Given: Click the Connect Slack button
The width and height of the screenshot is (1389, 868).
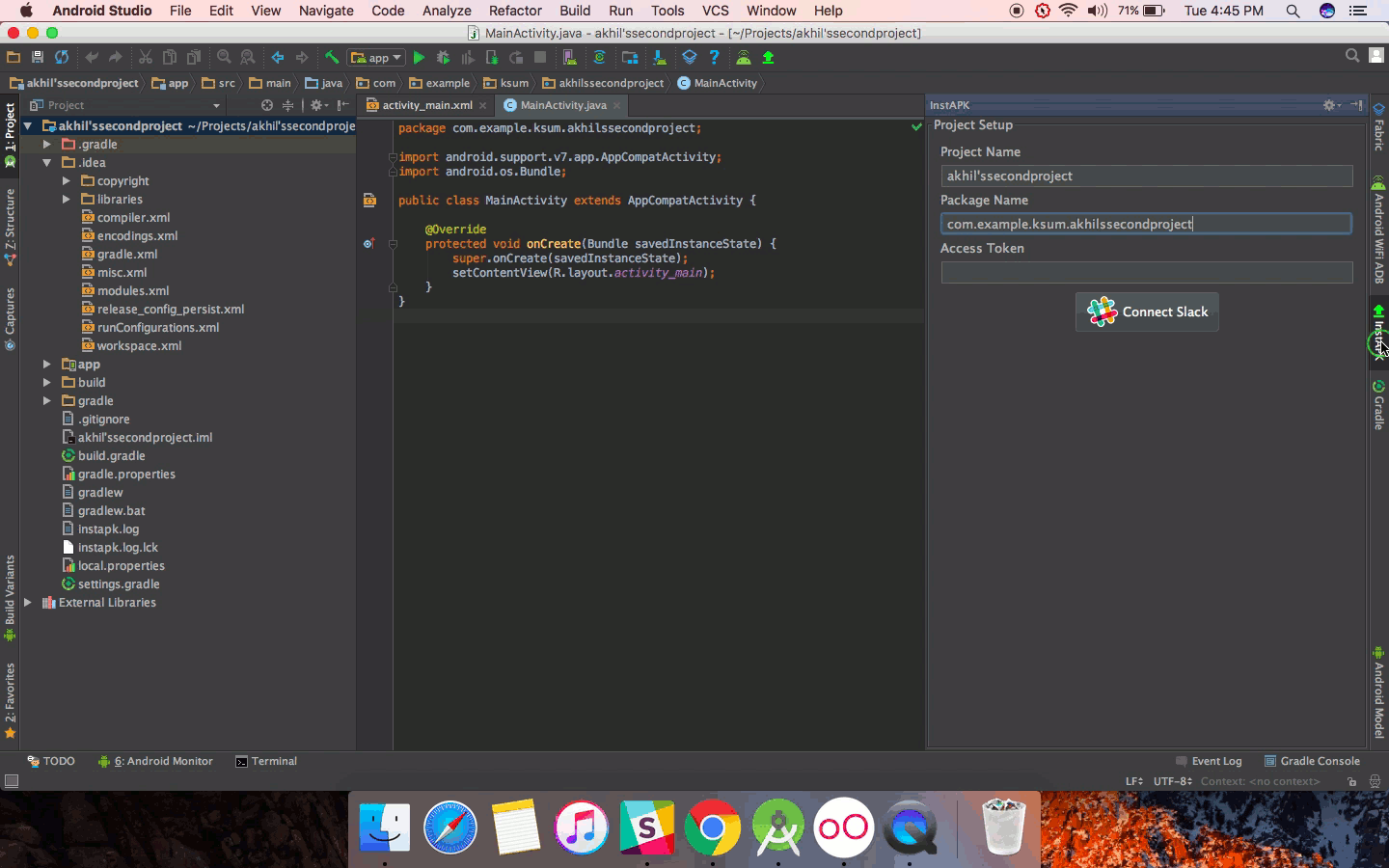Looking at the screenshot, I should click(1147, 312).
